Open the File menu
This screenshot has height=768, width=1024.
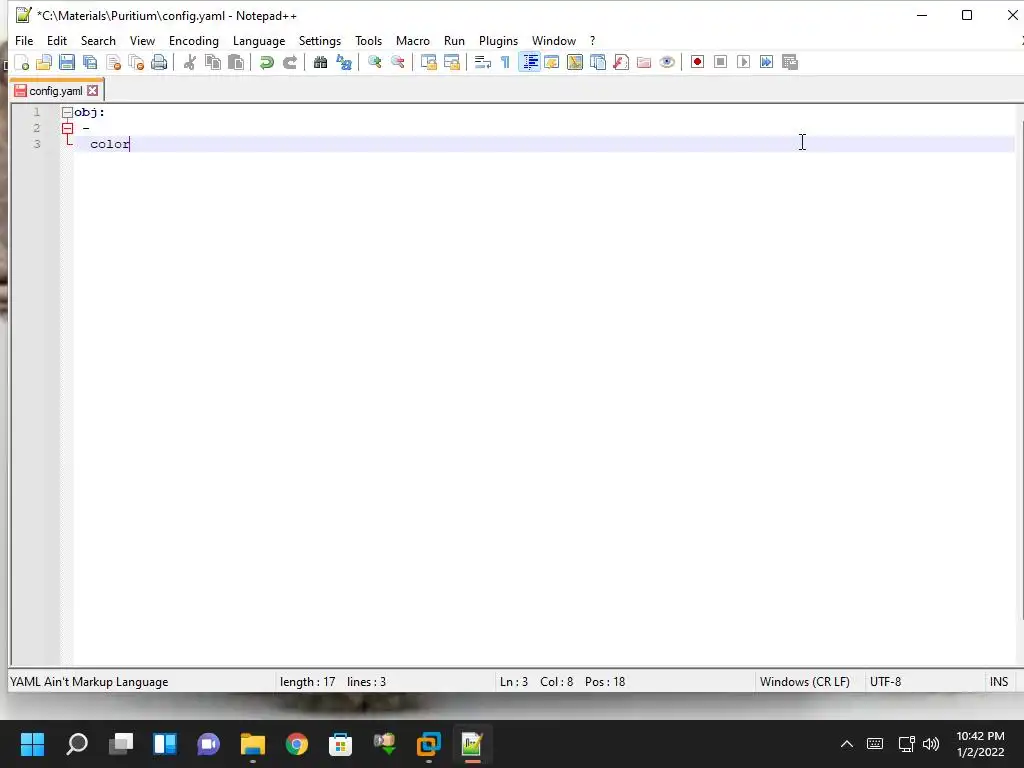24,40
